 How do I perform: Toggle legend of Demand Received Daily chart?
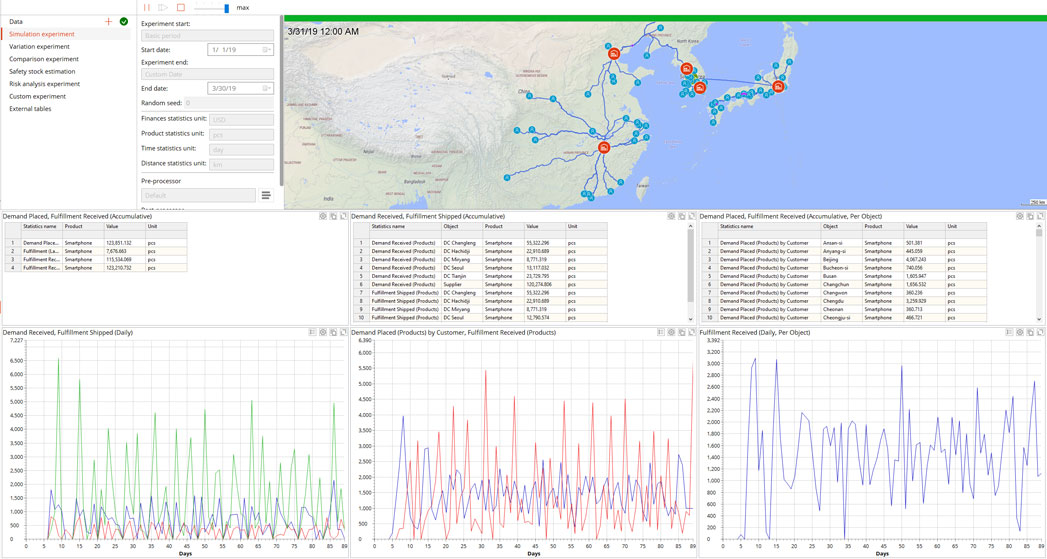coord(312,332)
